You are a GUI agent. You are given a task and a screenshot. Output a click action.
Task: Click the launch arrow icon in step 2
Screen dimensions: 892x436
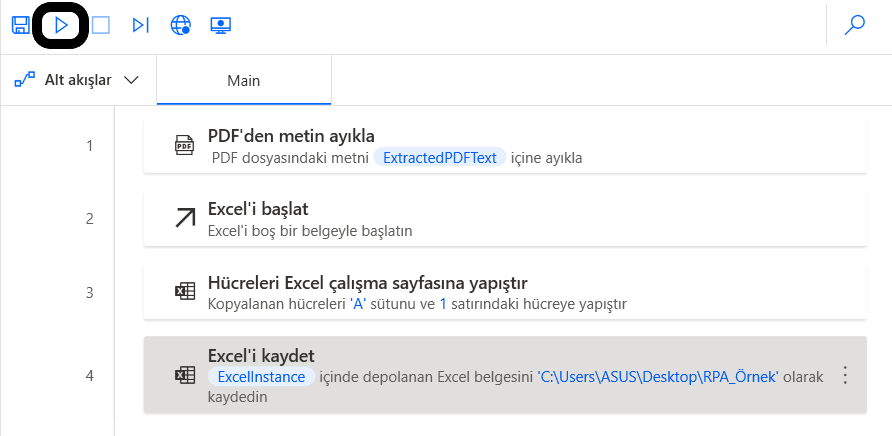(x=185, y=219)
